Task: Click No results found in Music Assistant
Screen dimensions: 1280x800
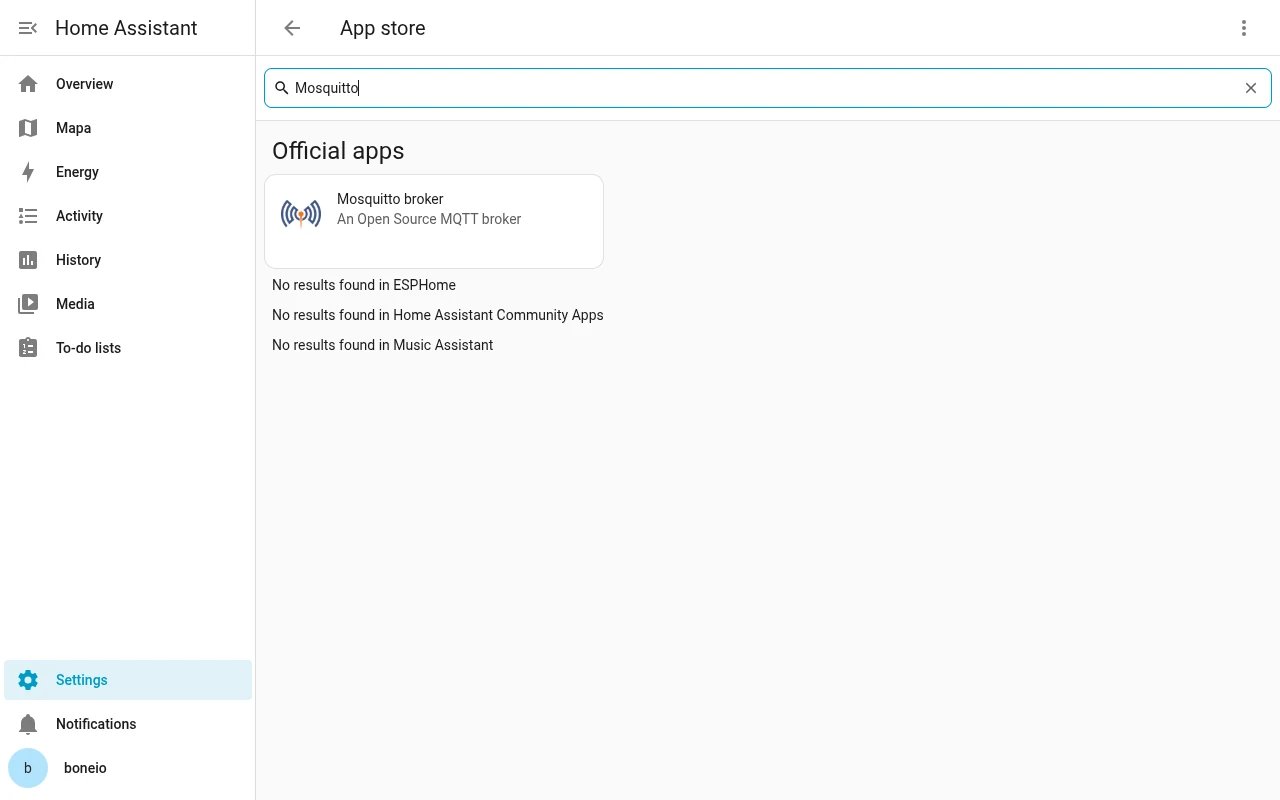Action: click(383, 345)
